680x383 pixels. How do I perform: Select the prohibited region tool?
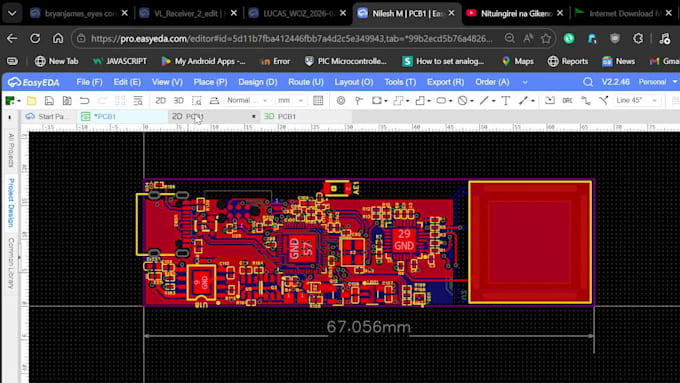(462, 101)
